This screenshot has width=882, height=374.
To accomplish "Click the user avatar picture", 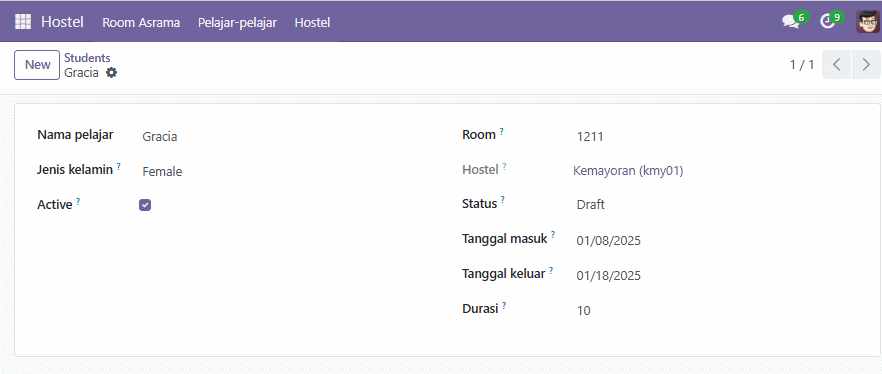I will tap(867, 22).
